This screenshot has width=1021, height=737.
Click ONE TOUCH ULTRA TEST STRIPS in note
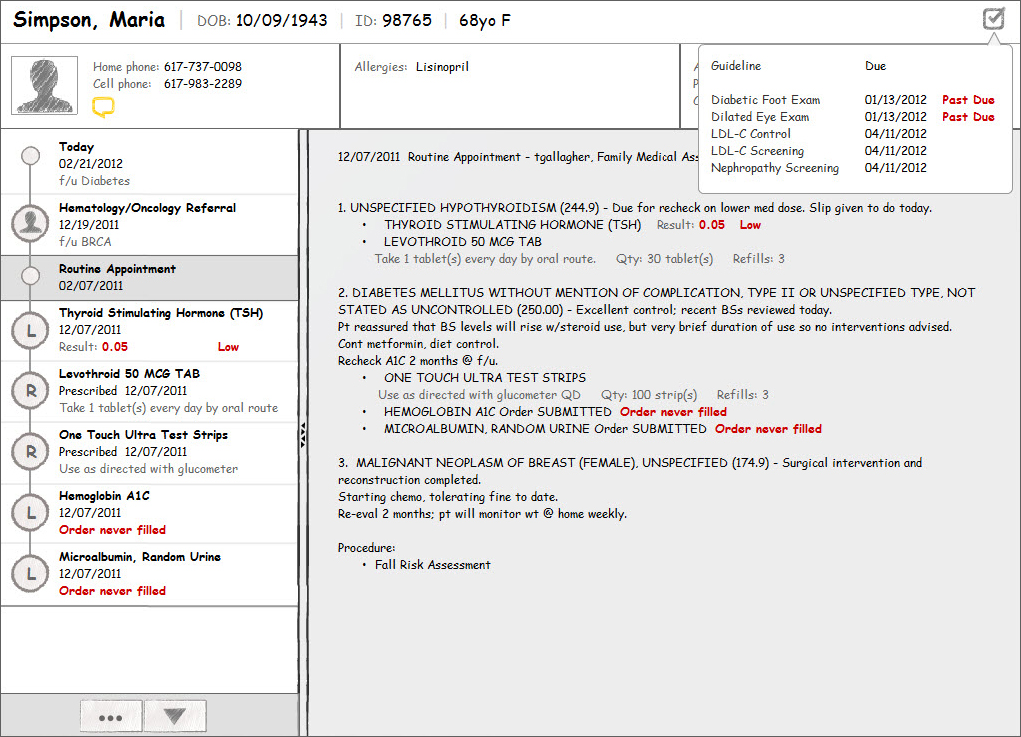(x=484, y=378)
